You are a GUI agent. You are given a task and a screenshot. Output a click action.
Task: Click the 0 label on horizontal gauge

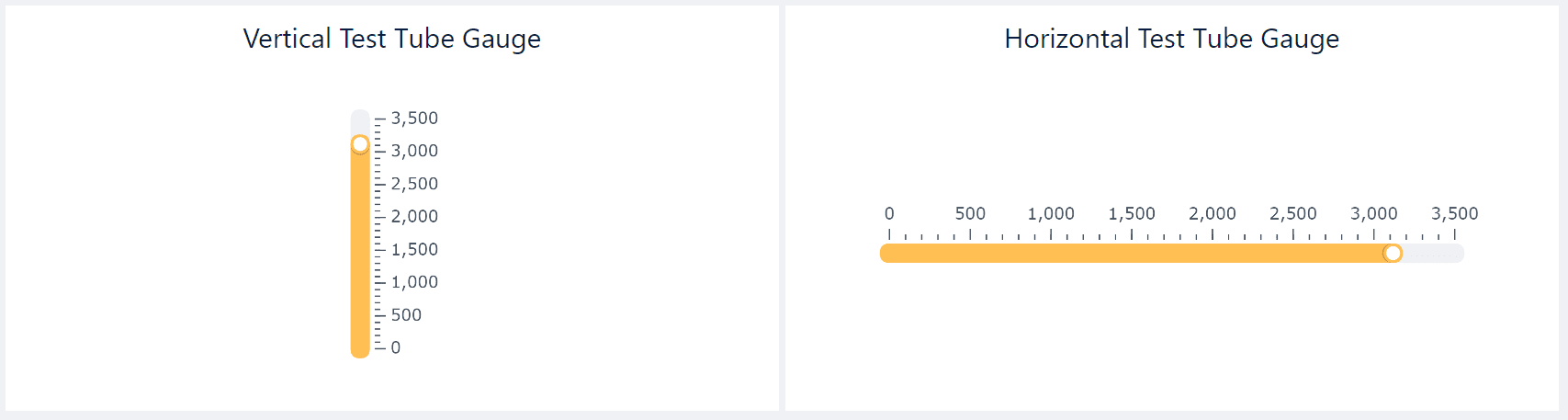(889, 213)
